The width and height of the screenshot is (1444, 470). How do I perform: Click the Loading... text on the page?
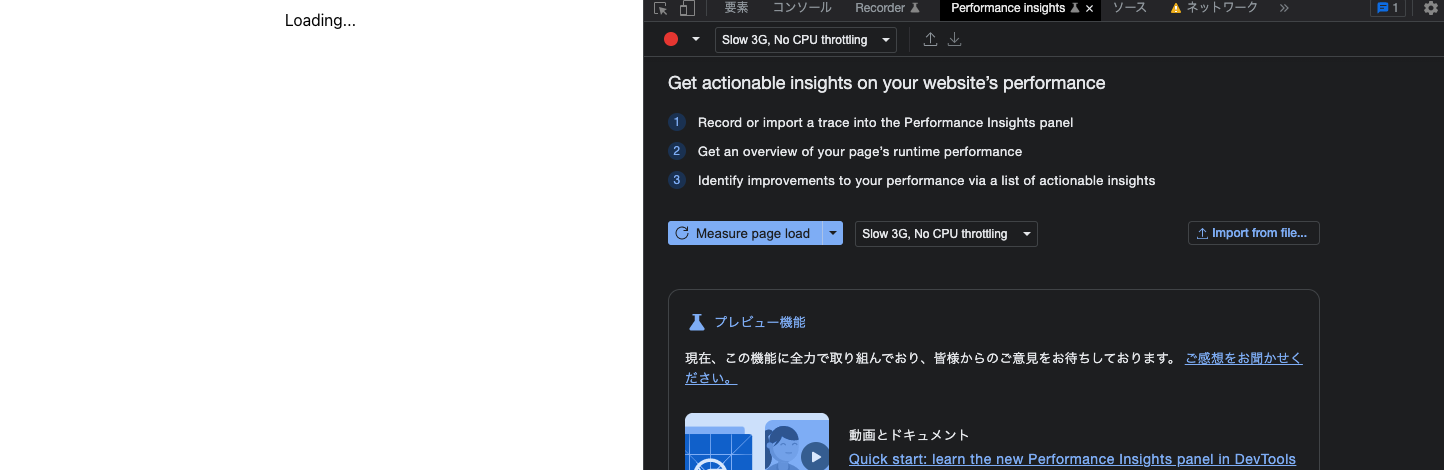(x=320, y=20)
